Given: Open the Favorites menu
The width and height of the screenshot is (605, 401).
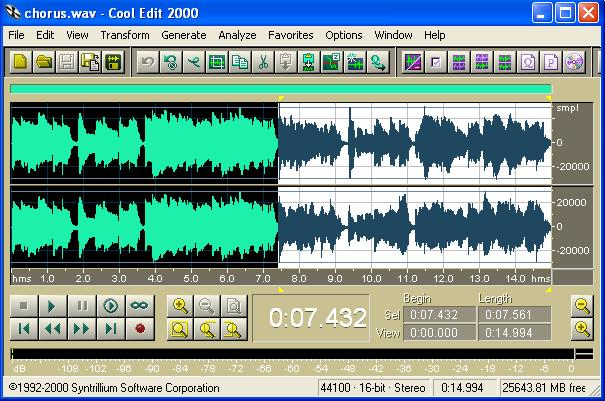Looking at the screenshot, I should (x=291, y=35).
